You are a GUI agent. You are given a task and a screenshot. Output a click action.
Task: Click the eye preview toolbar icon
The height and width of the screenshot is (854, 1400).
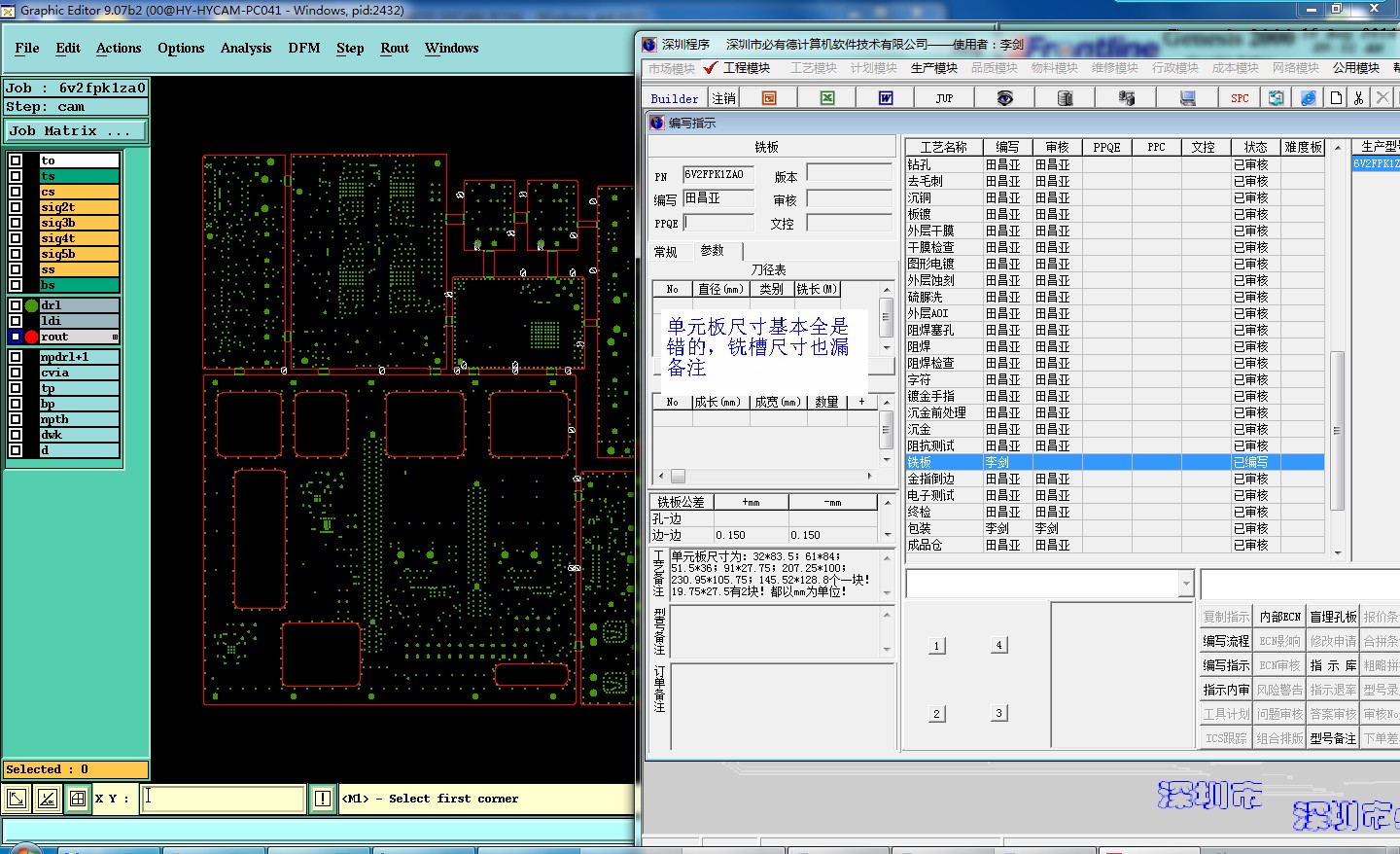(1005, 98)
